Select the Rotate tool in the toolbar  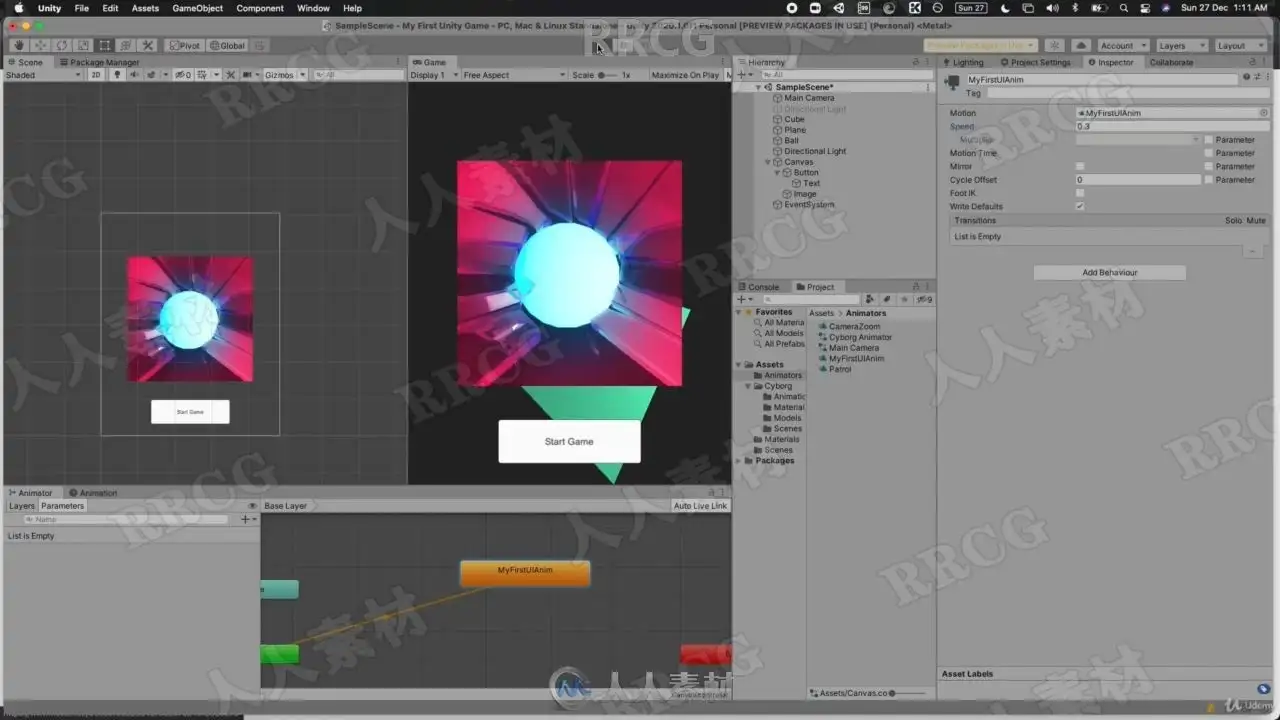point(62,45)
